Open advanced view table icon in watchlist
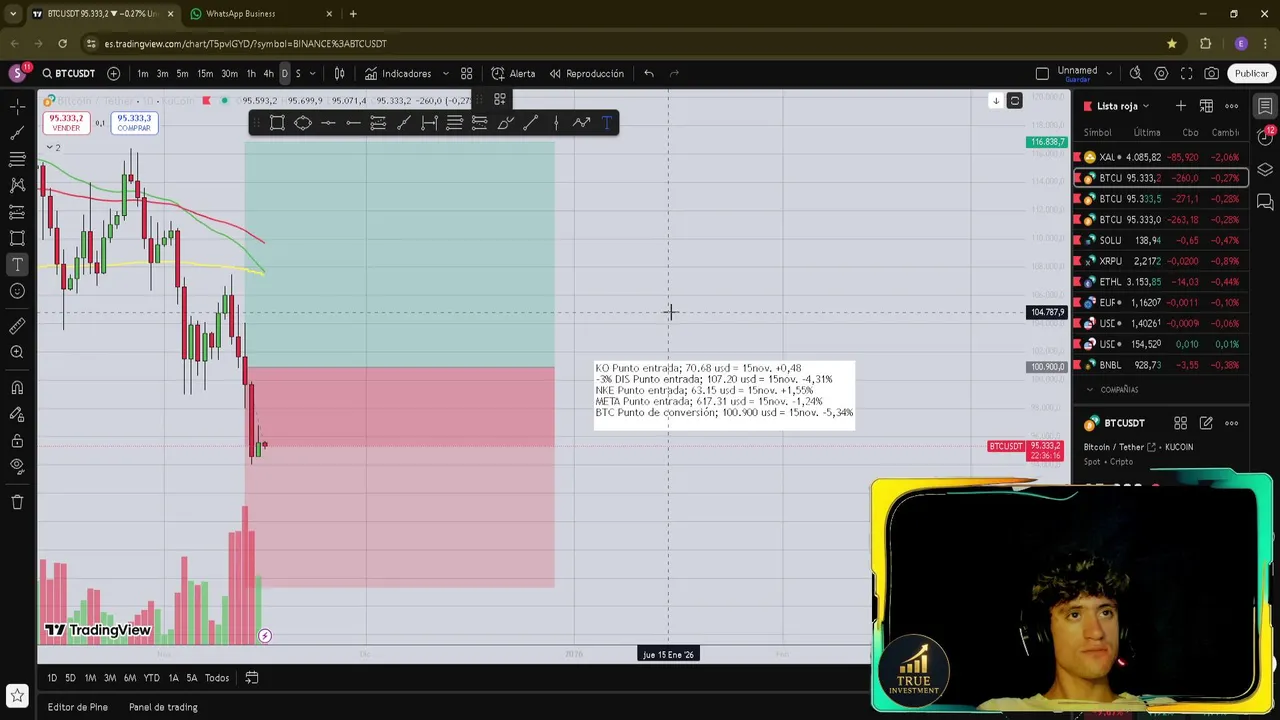 [1206, 106]
